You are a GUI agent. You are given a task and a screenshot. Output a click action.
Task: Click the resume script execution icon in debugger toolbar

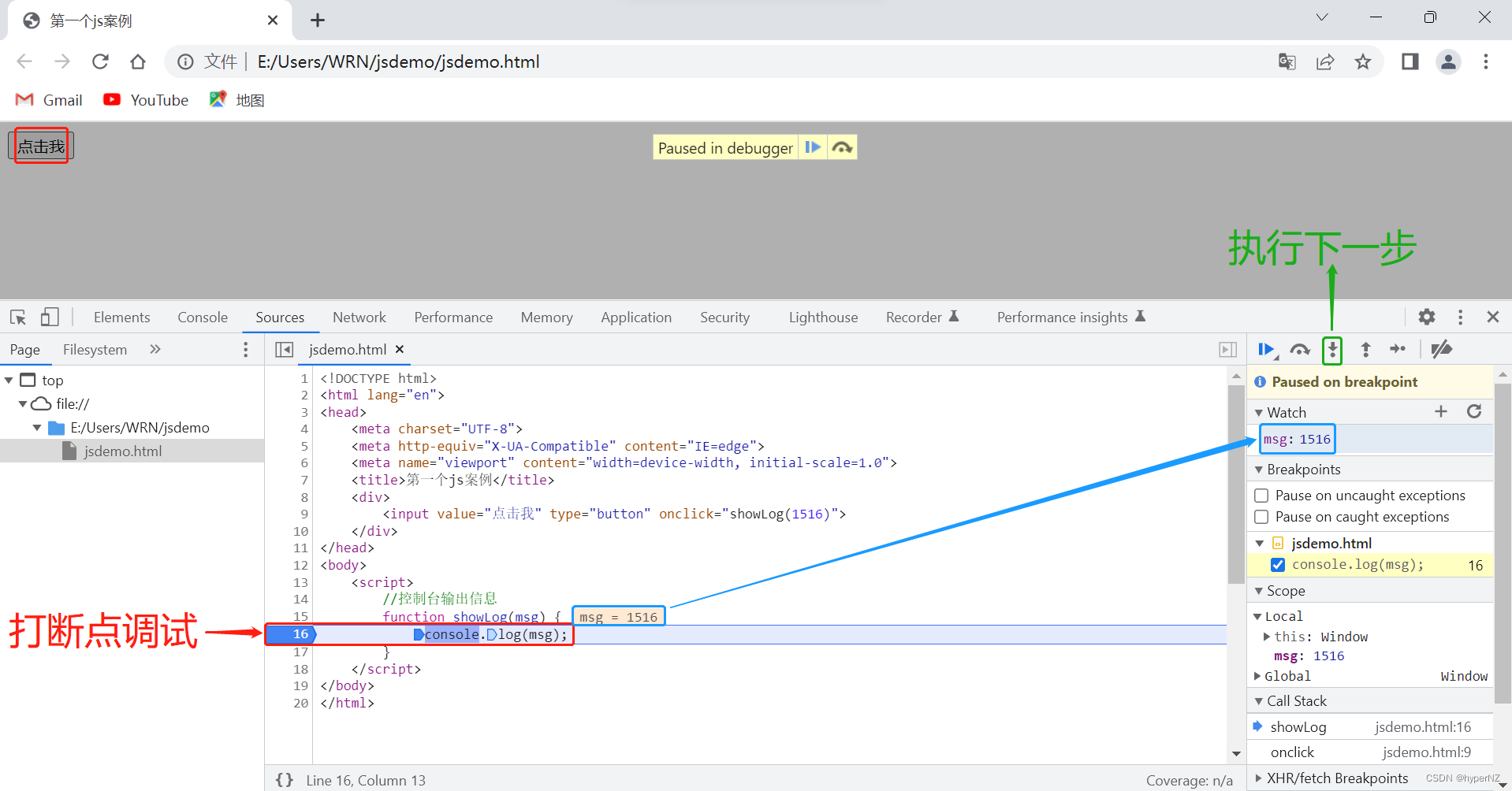(x=1266, y=349)
